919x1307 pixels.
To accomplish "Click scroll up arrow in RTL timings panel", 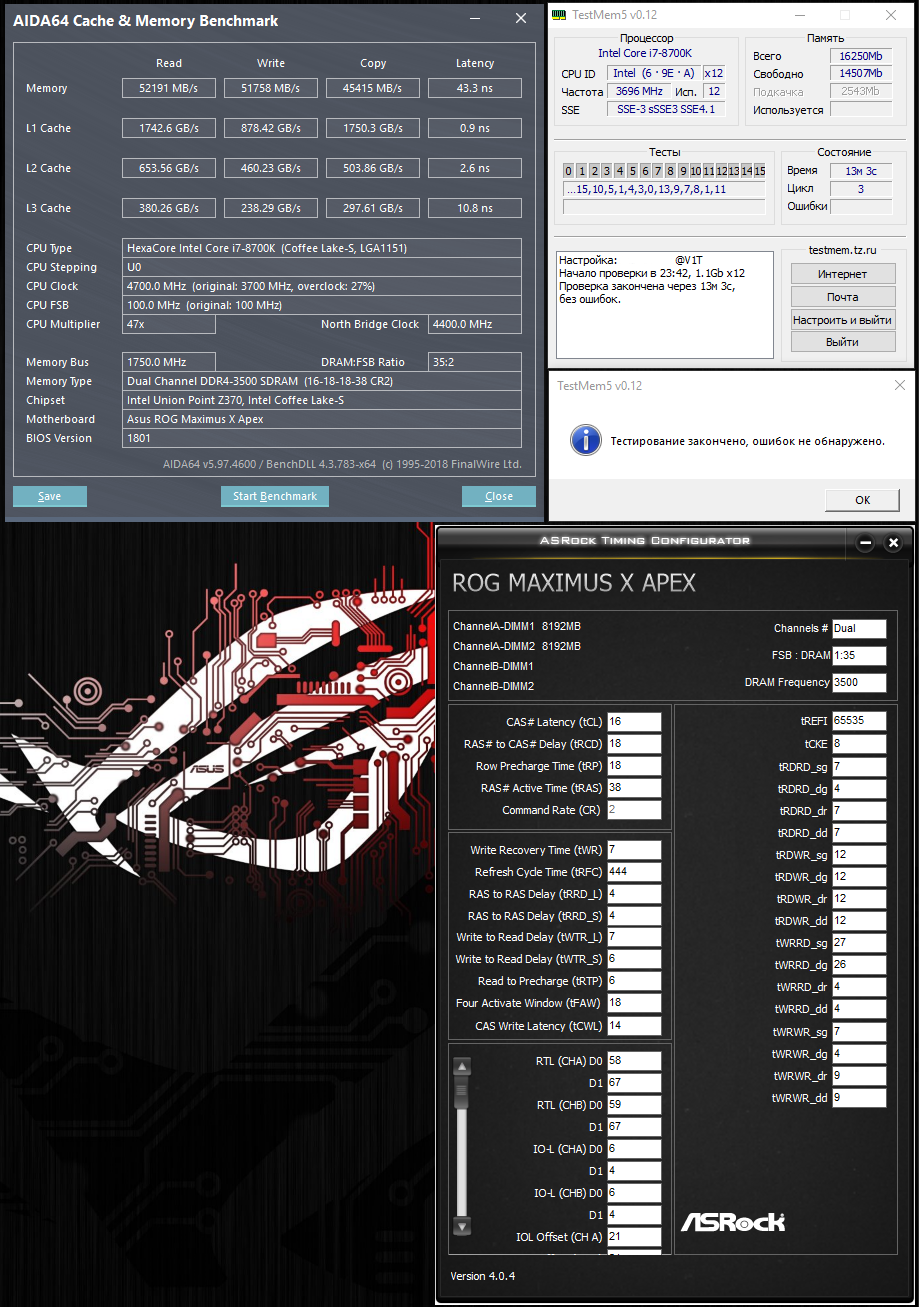I will (x=462, y=1066).
